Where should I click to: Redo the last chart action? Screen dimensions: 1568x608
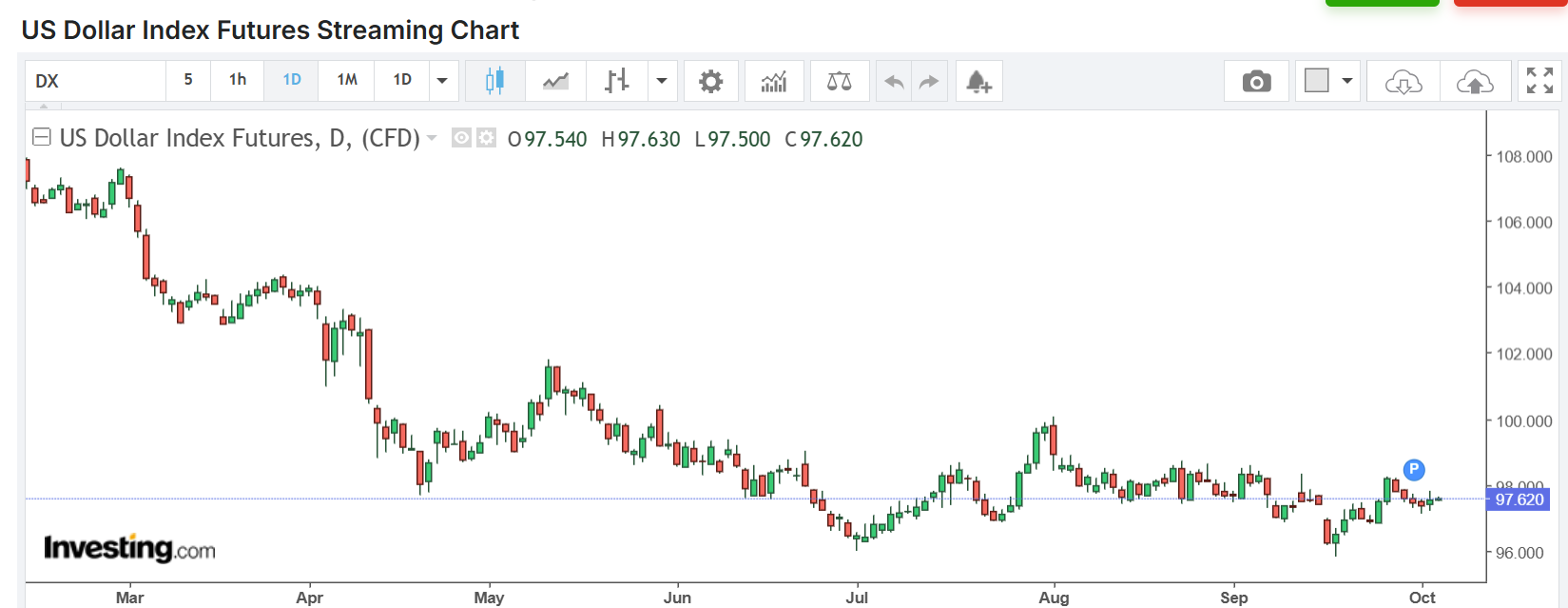coord(929,81)
